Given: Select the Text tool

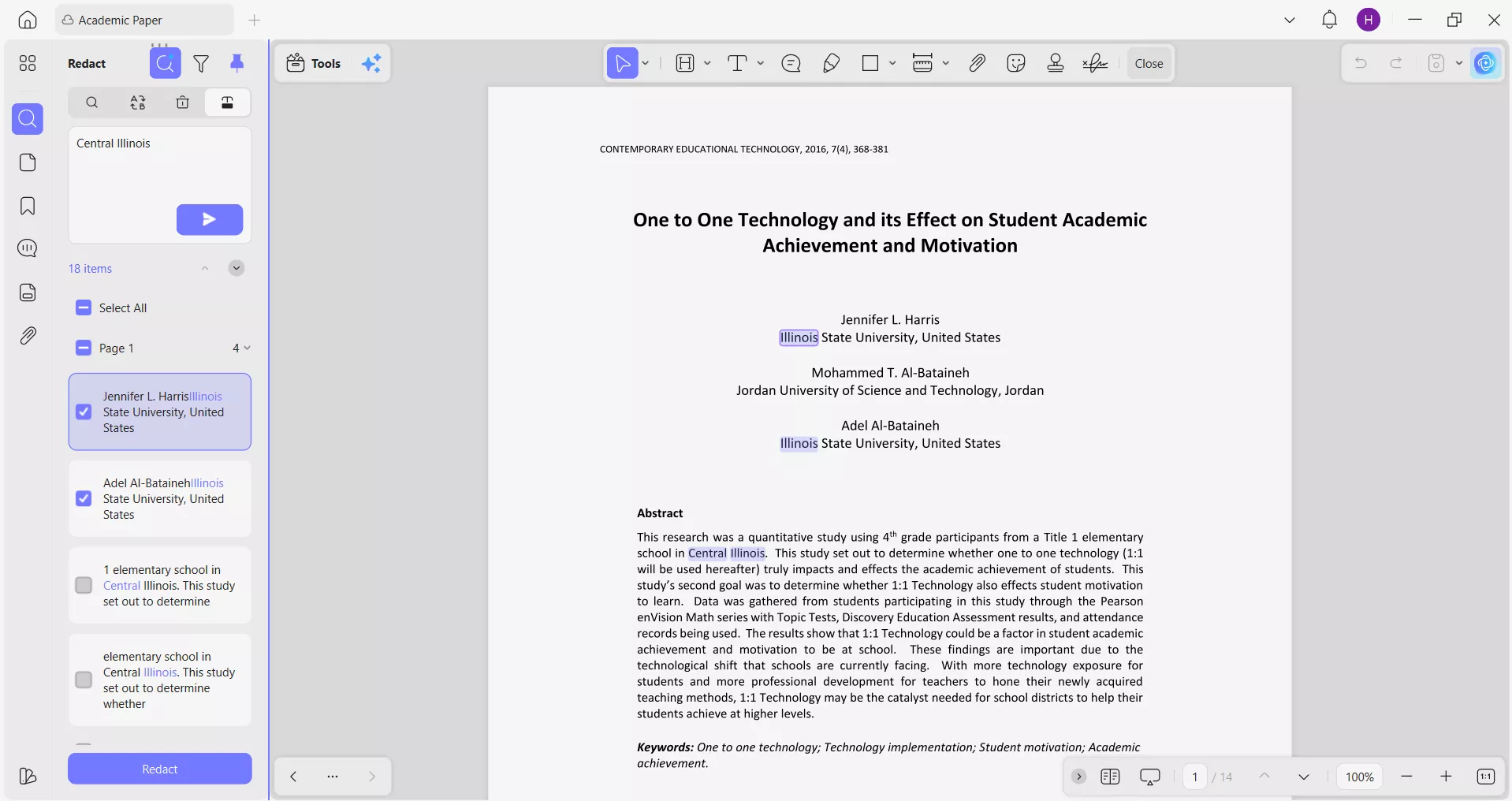Looking at the screenshot, I should (737, 63).
